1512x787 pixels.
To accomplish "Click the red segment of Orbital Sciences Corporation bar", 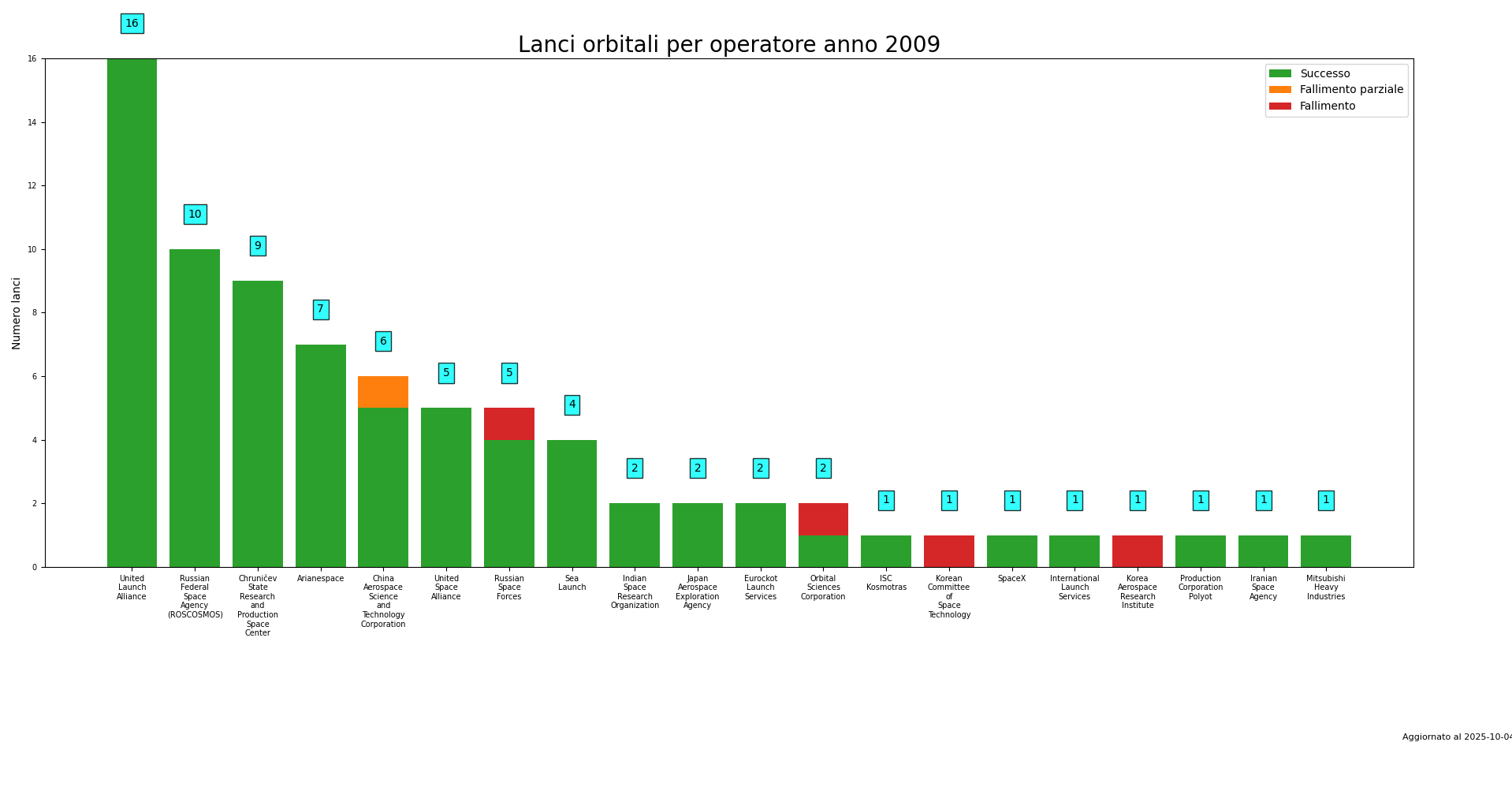I will pyautogui.click(x=823, y=519).
